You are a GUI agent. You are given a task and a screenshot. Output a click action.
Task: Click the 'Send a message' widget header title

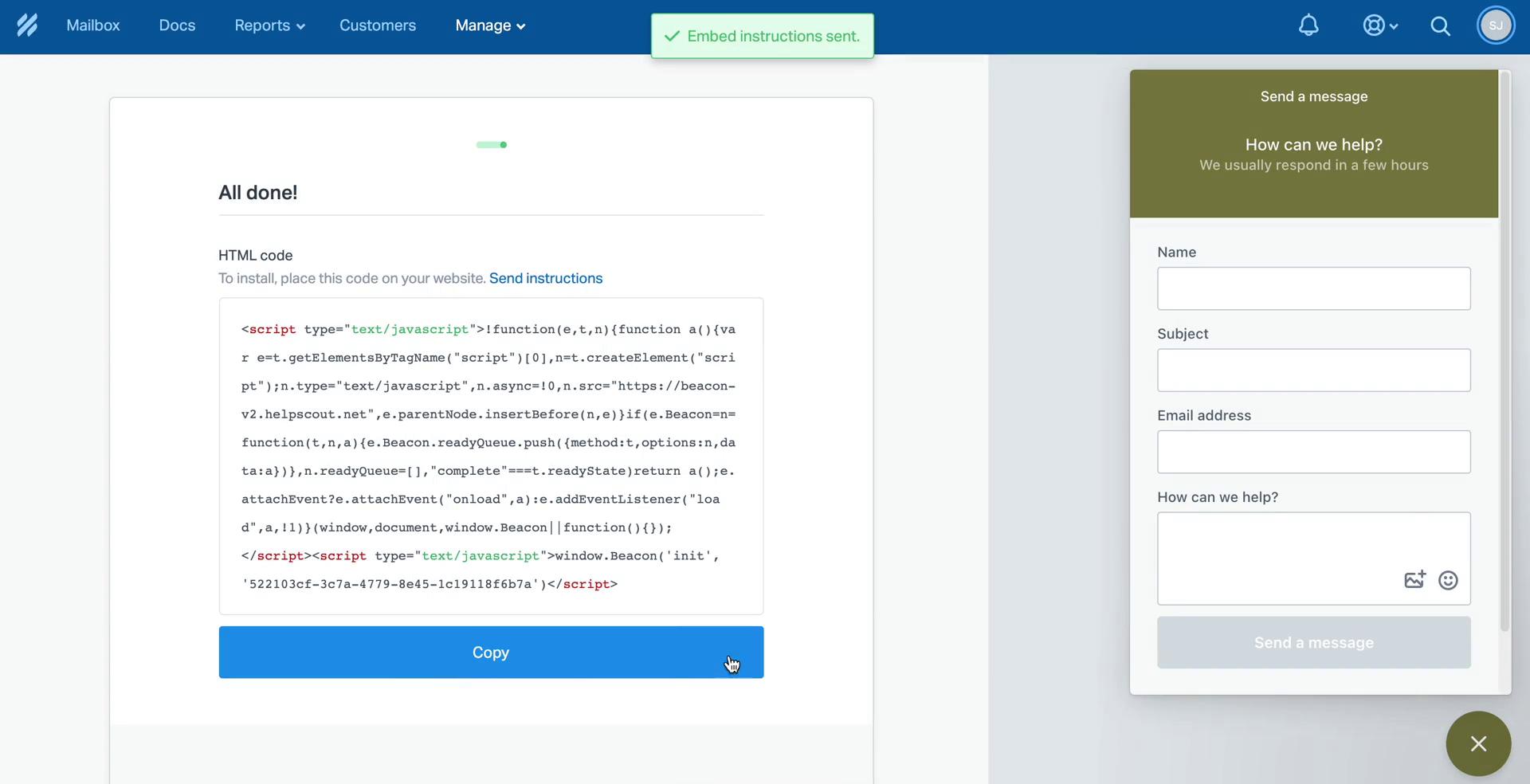click(1313, 96)
